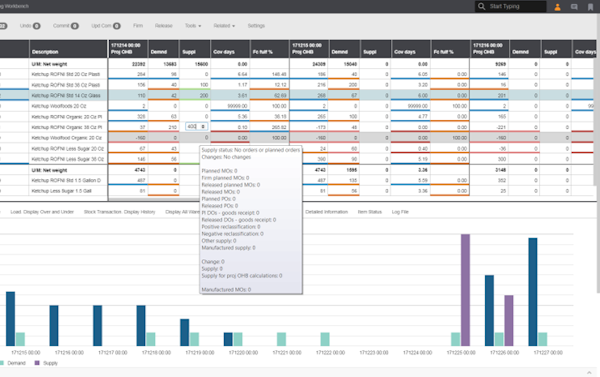Click the bookmark icon in top bar
Image resolution: width=600 pixels, height=377 pixels.
[x=590, y=7]
